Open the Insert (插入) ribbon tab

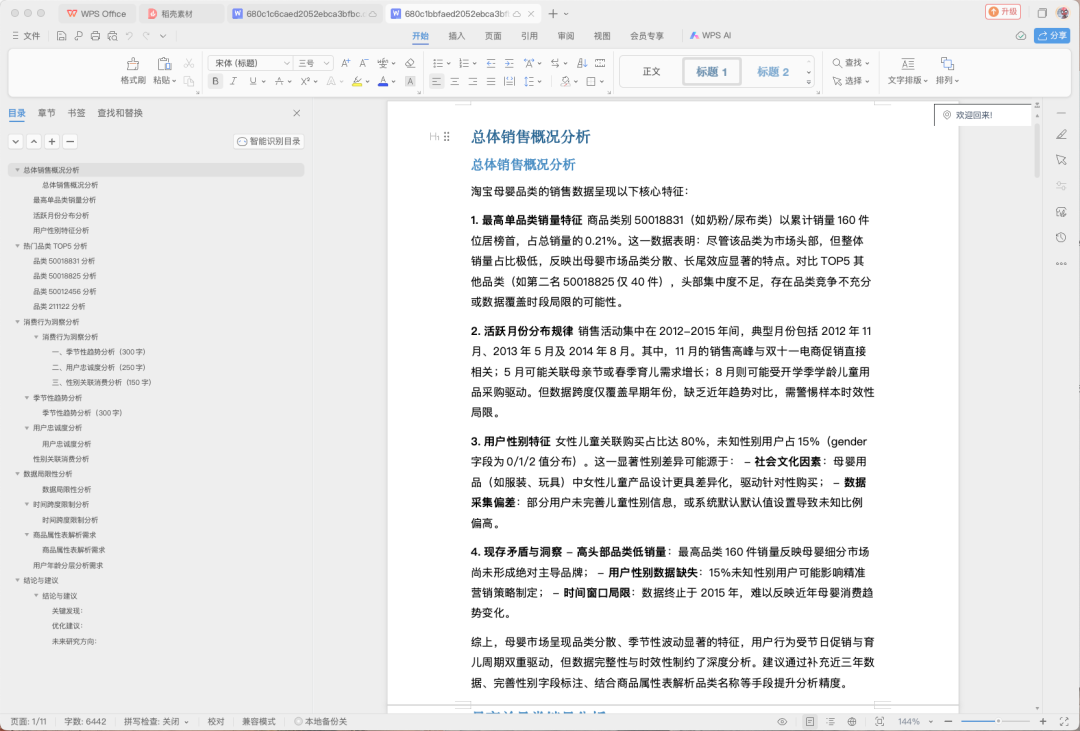click(457, 36)
